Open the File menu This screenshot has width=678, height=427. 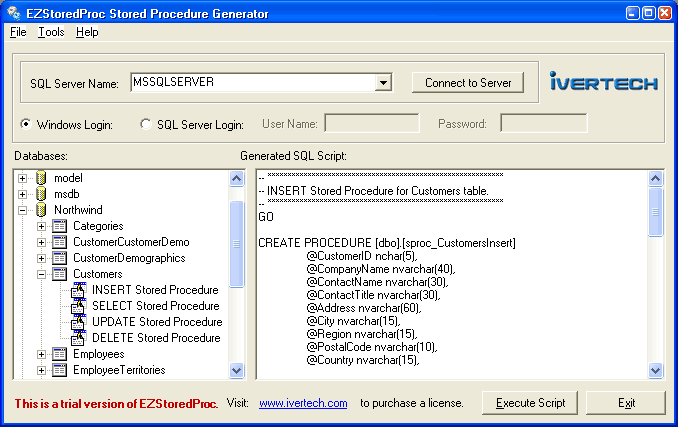(18, 32)
